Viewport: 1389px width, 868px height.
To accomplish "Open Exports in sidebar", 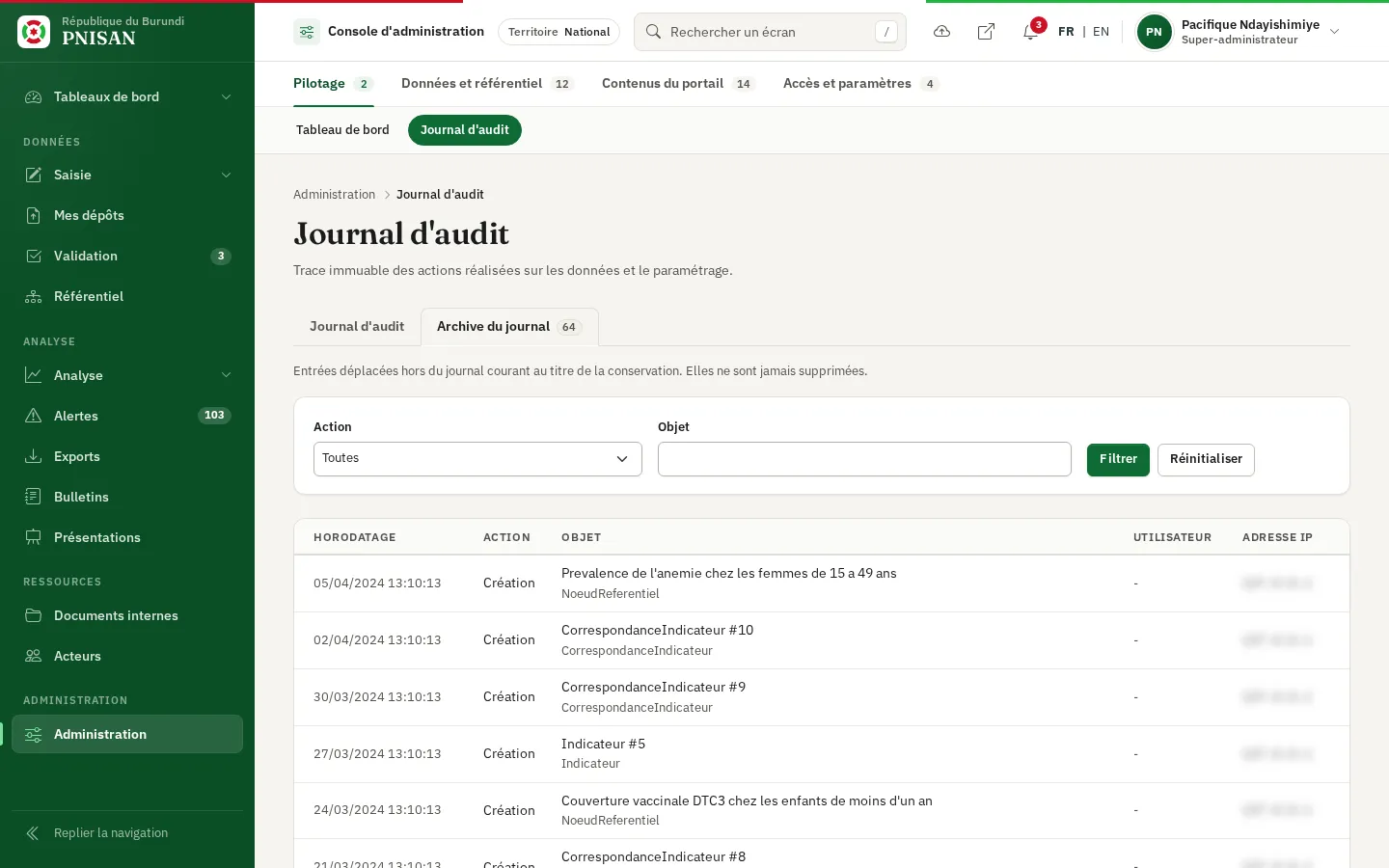I will point(127,456).
